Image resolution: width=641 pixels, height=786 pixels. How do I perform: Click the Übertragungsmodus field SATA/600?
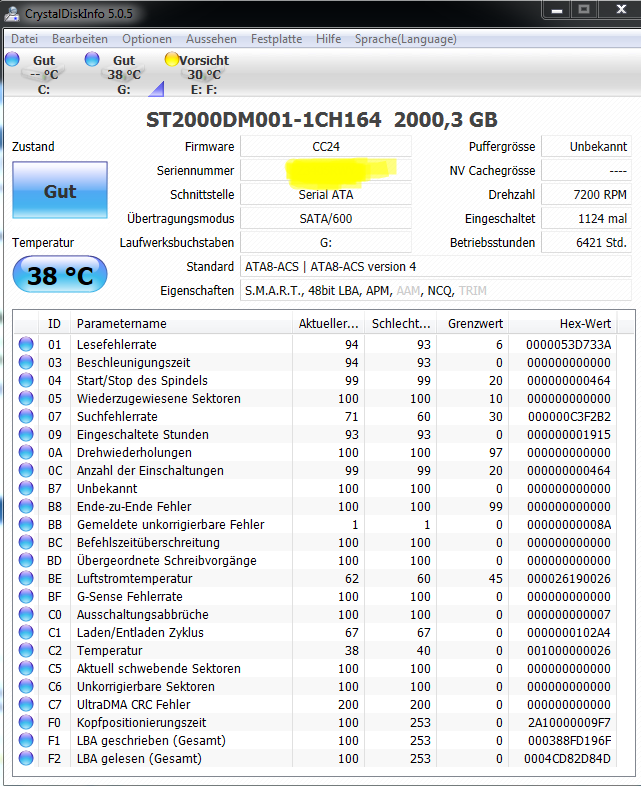coord(326,219)
